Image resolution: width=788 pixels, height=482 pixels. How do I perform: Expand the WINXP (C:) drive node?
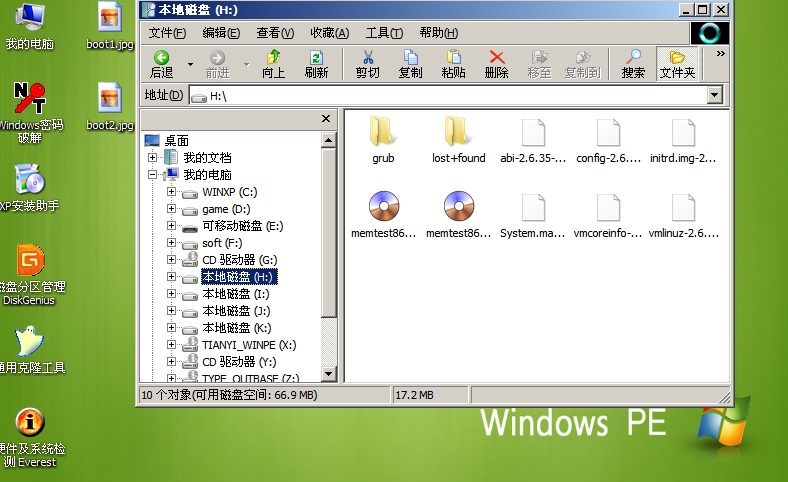click(x=171, y=191)
